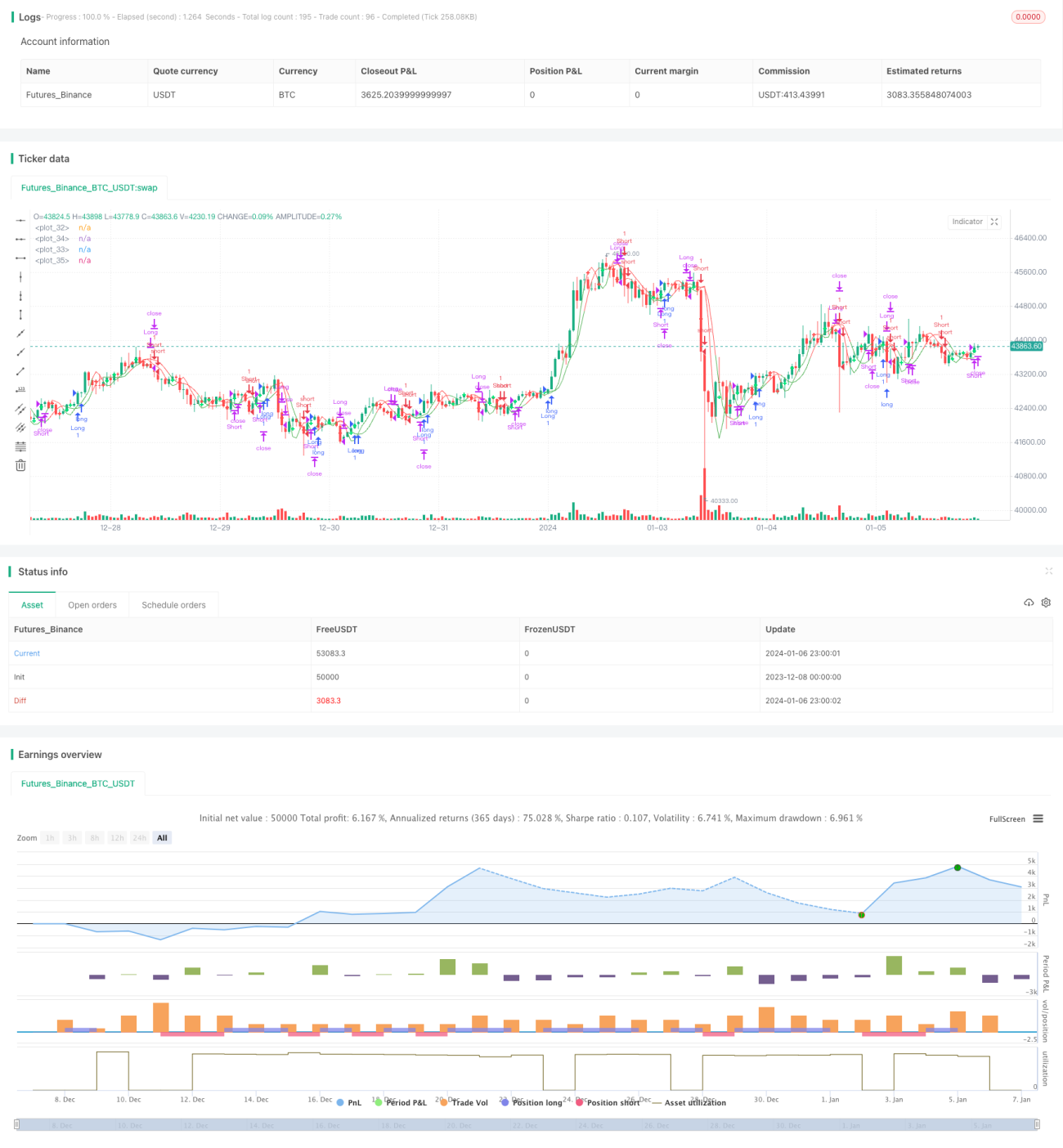1063x1148 pixels.
Task: Open the chart hamburger menu next to FullScreen
Action: [1038, 818]
